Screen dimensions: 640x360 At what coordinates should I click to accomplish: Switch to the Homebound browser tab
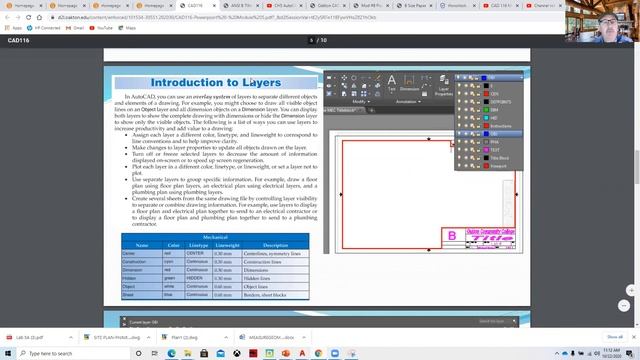[458, 6]
